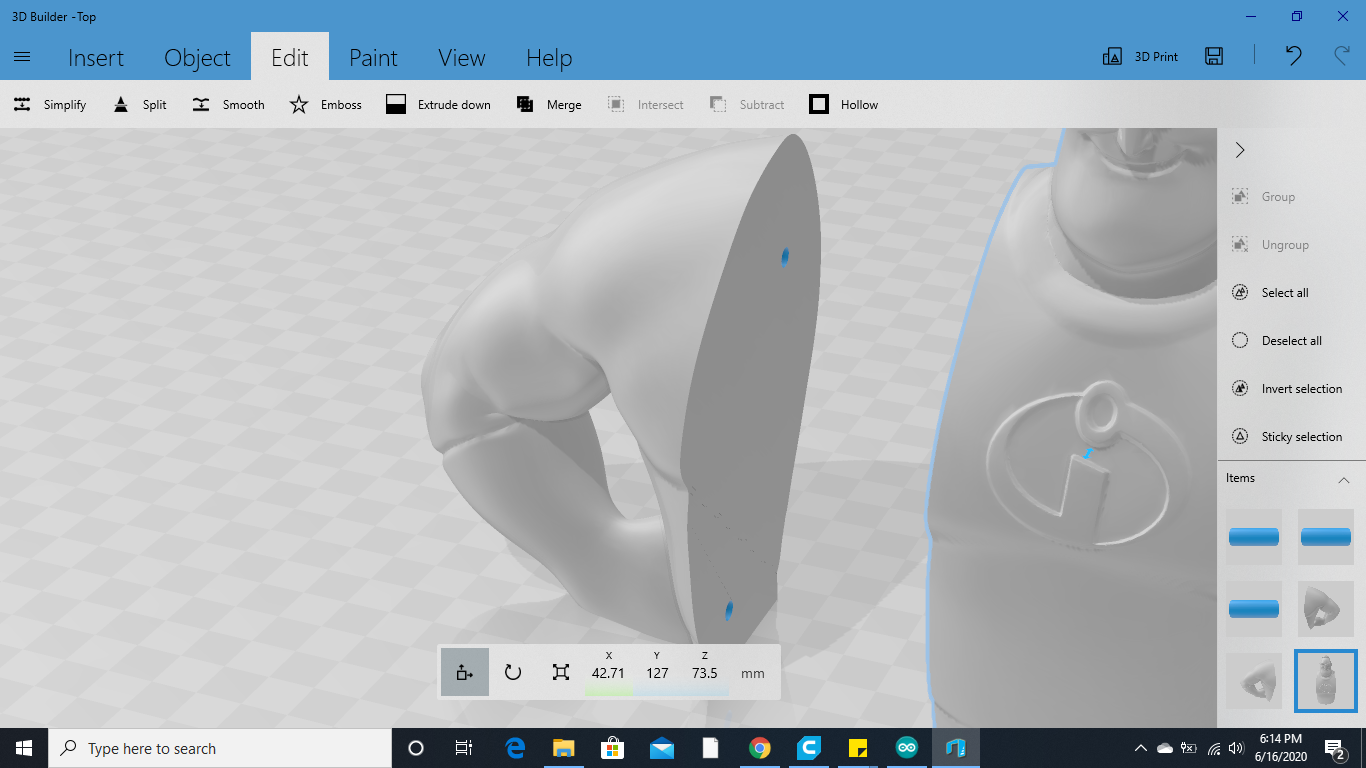This screenshot has height=768, width=1366.
Task: Select the Split tool
Action: click(x=139, y=104)
